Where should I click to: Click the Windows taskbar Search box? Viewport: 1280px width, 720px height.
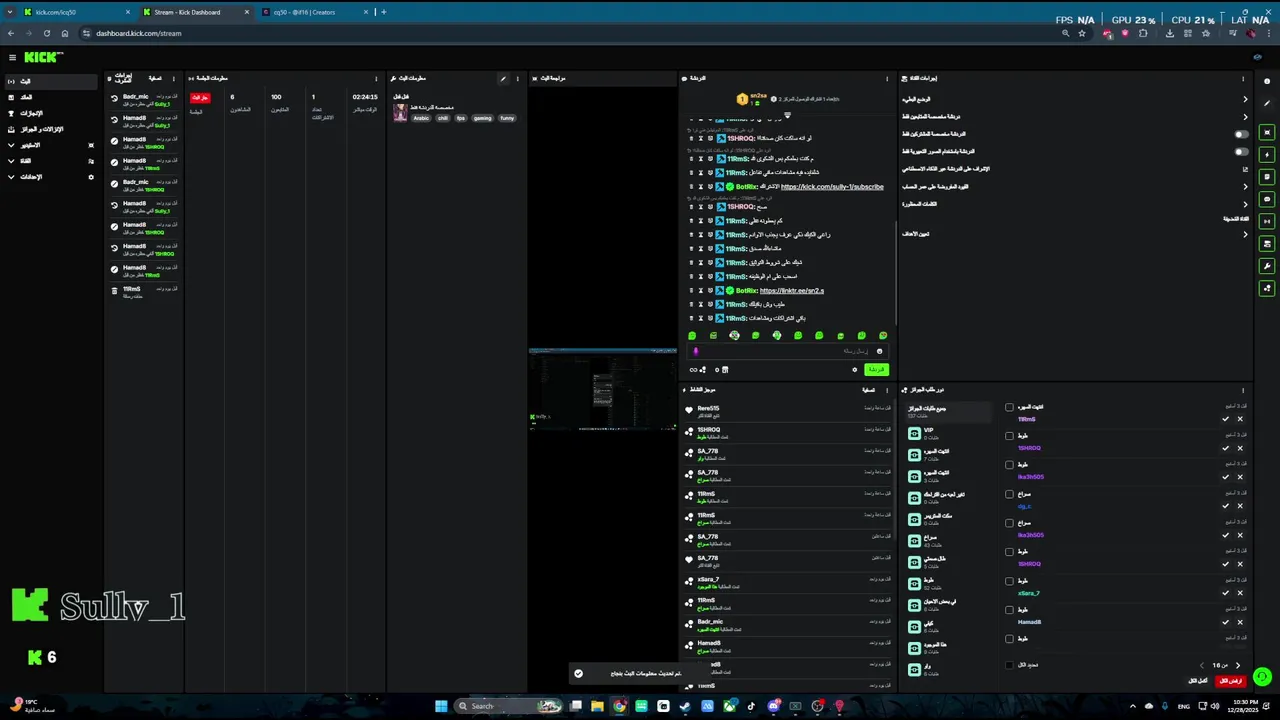507,706
